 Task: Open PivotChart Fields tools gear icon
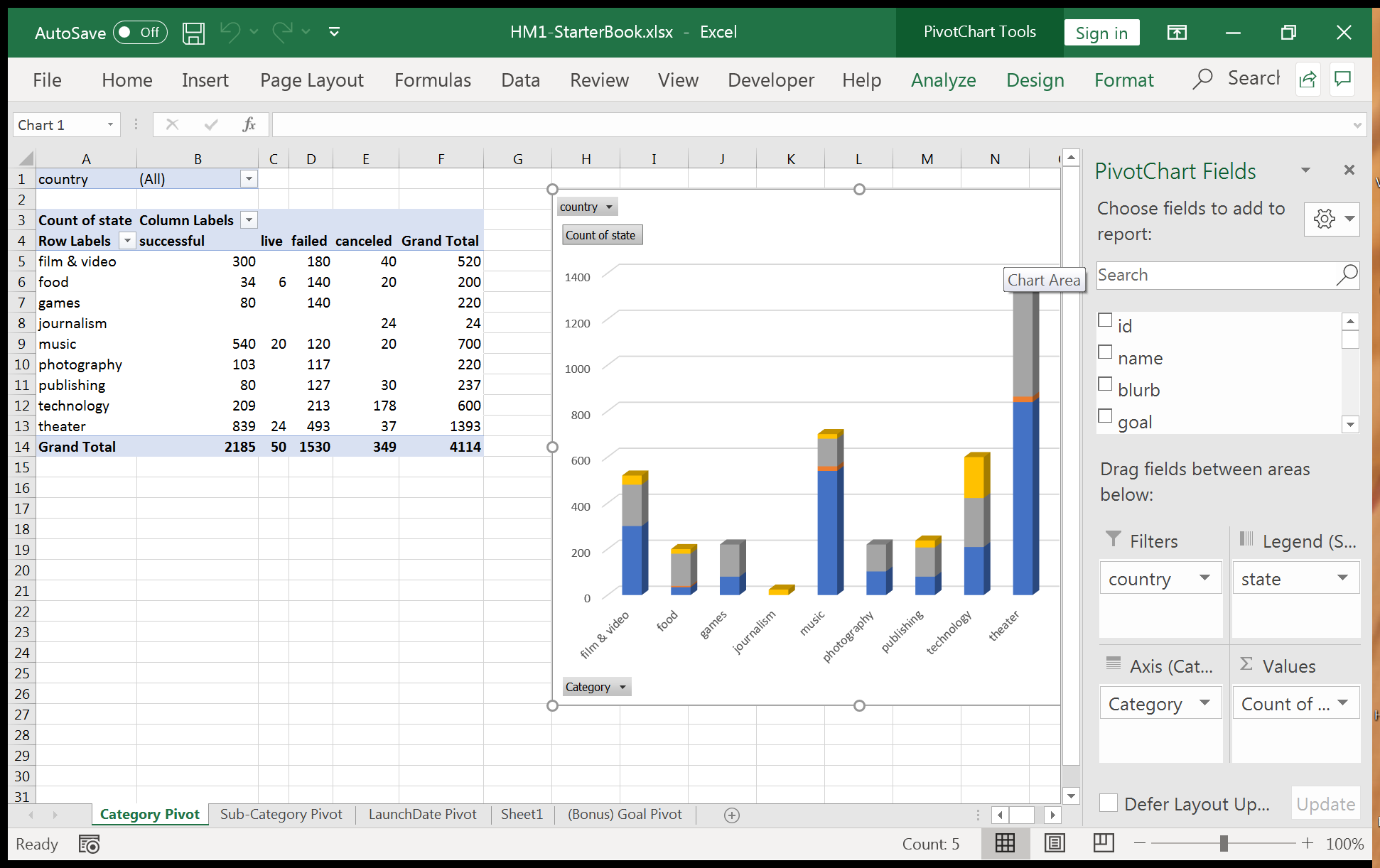point(1325,219)
